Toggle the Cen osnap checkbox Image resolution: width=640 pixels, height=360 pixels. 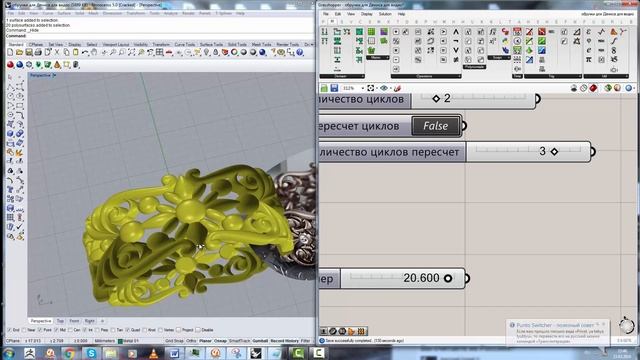tap(70, 330)
